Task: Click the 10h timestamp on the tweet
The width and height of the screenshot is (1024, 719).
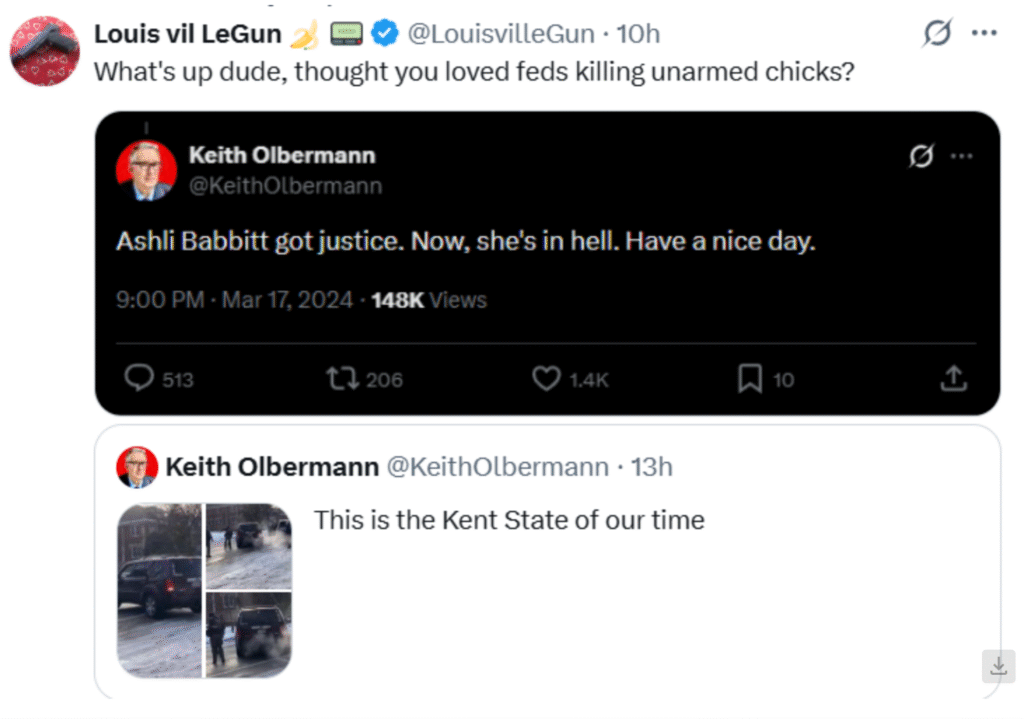Action: click(x=638, y=34)
